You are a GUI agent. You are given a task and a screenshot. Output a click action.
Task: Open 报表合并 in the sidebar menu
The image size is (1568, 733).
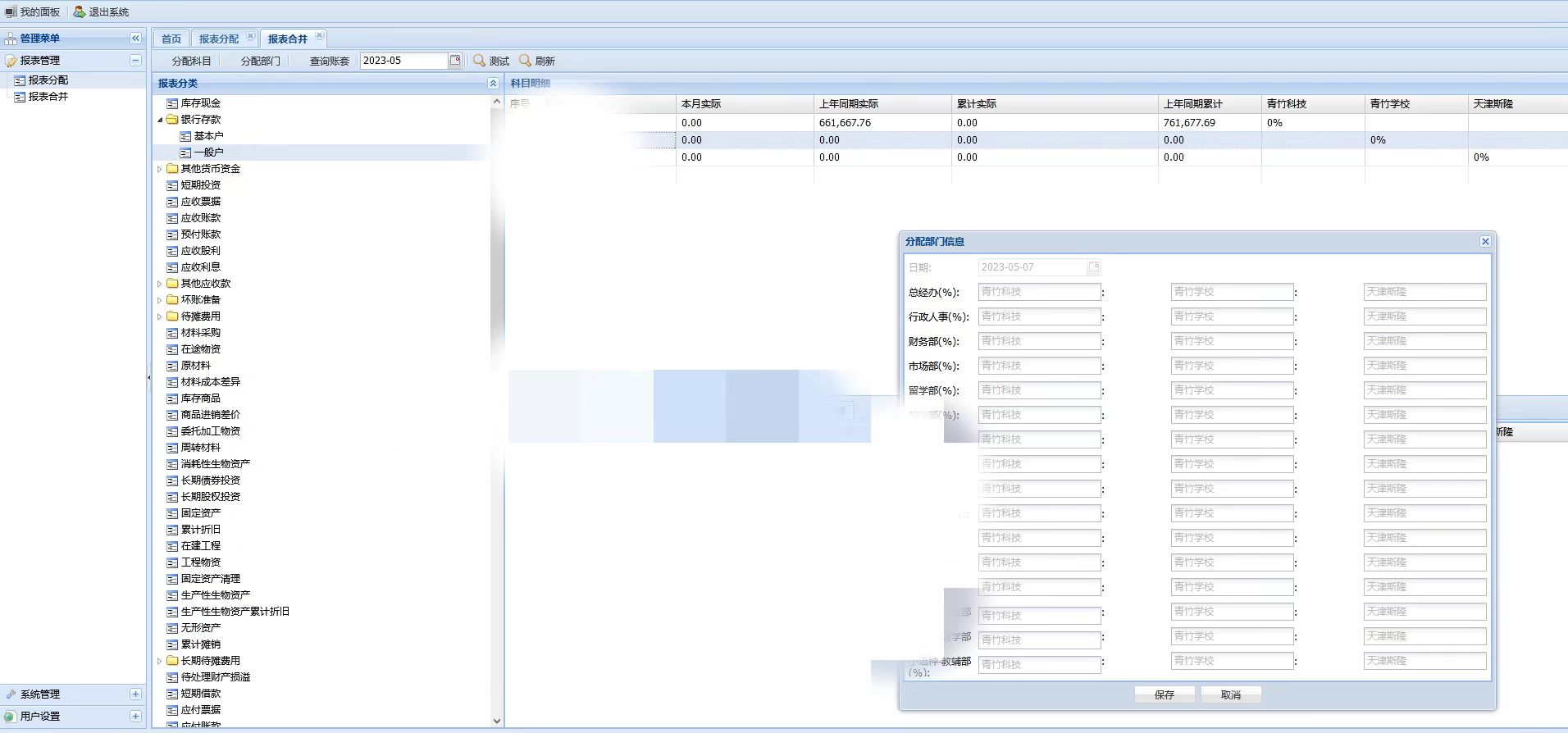[48, 97]
